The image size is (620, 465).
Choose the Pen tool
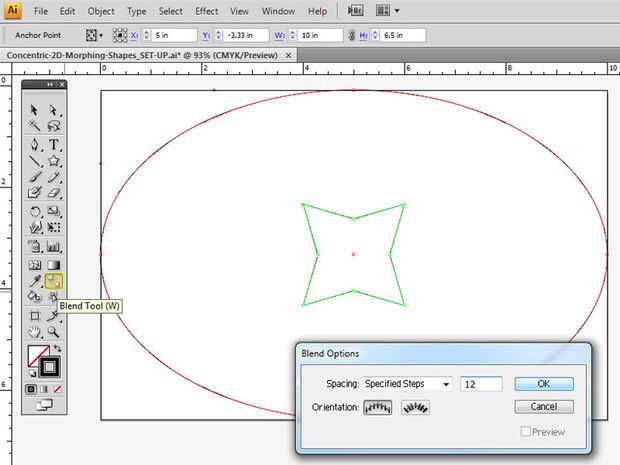click(x=35, y=145)
